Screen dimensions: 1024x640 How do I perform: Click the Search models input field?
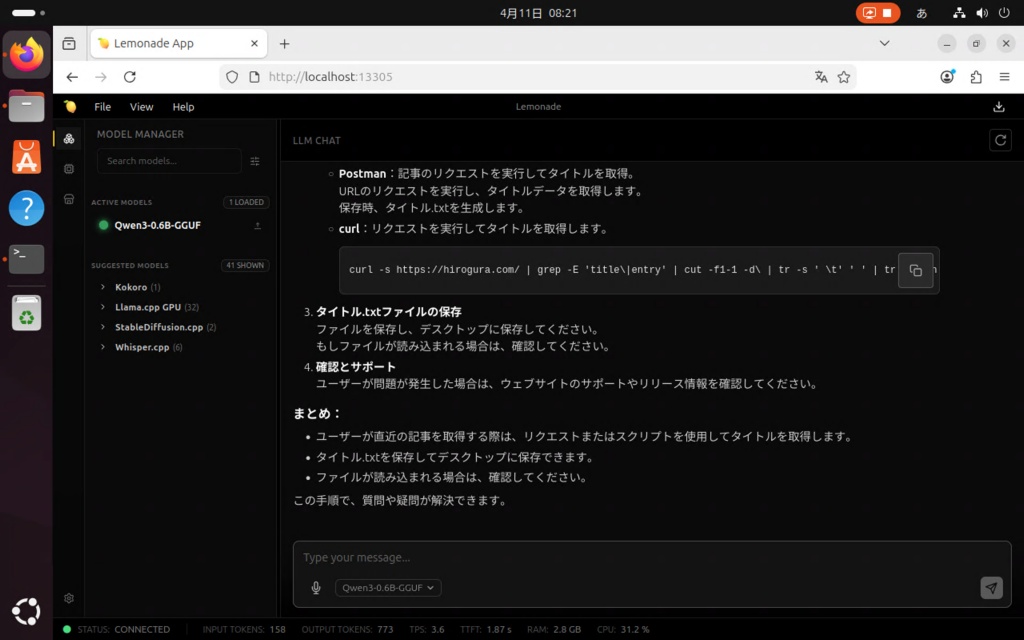[x=168, y=161]
